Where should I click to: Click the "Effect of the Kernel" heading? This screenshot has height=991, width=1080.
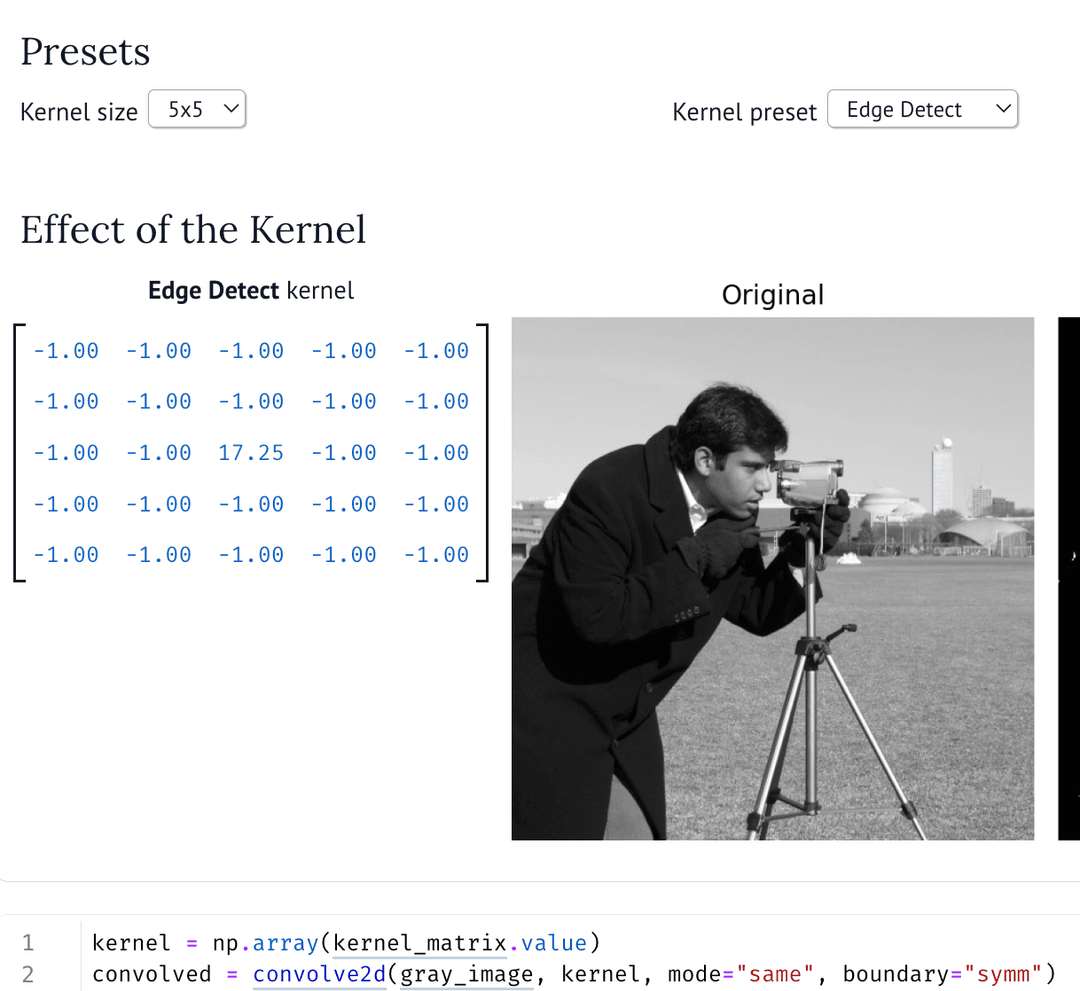coord(193,229)
